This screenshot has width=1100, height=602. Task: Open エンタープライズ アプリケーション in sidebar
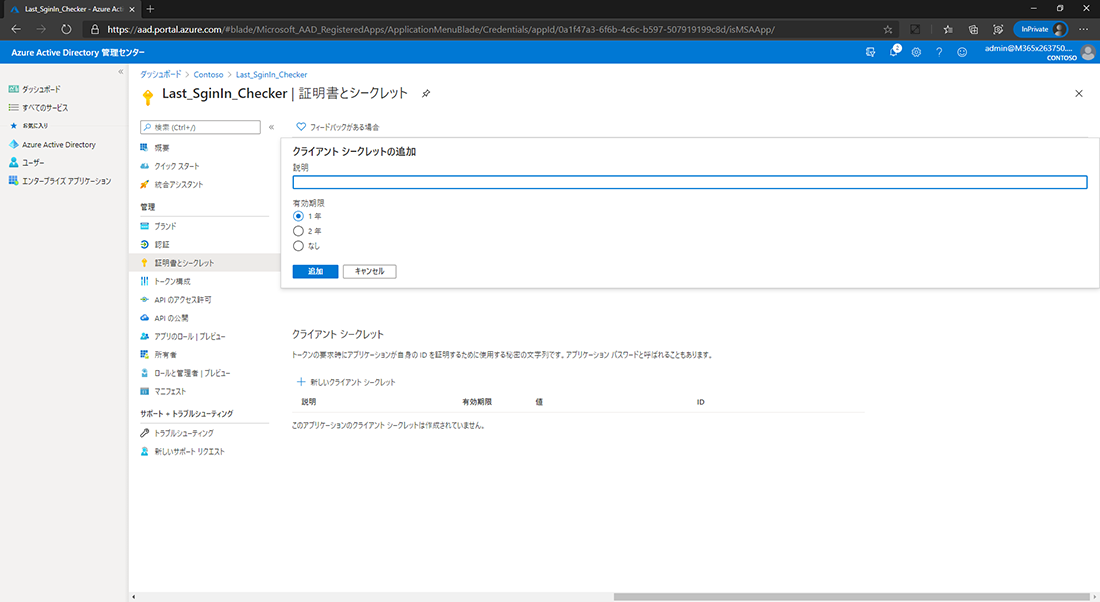pyautogui.click(x=60, y=181)
